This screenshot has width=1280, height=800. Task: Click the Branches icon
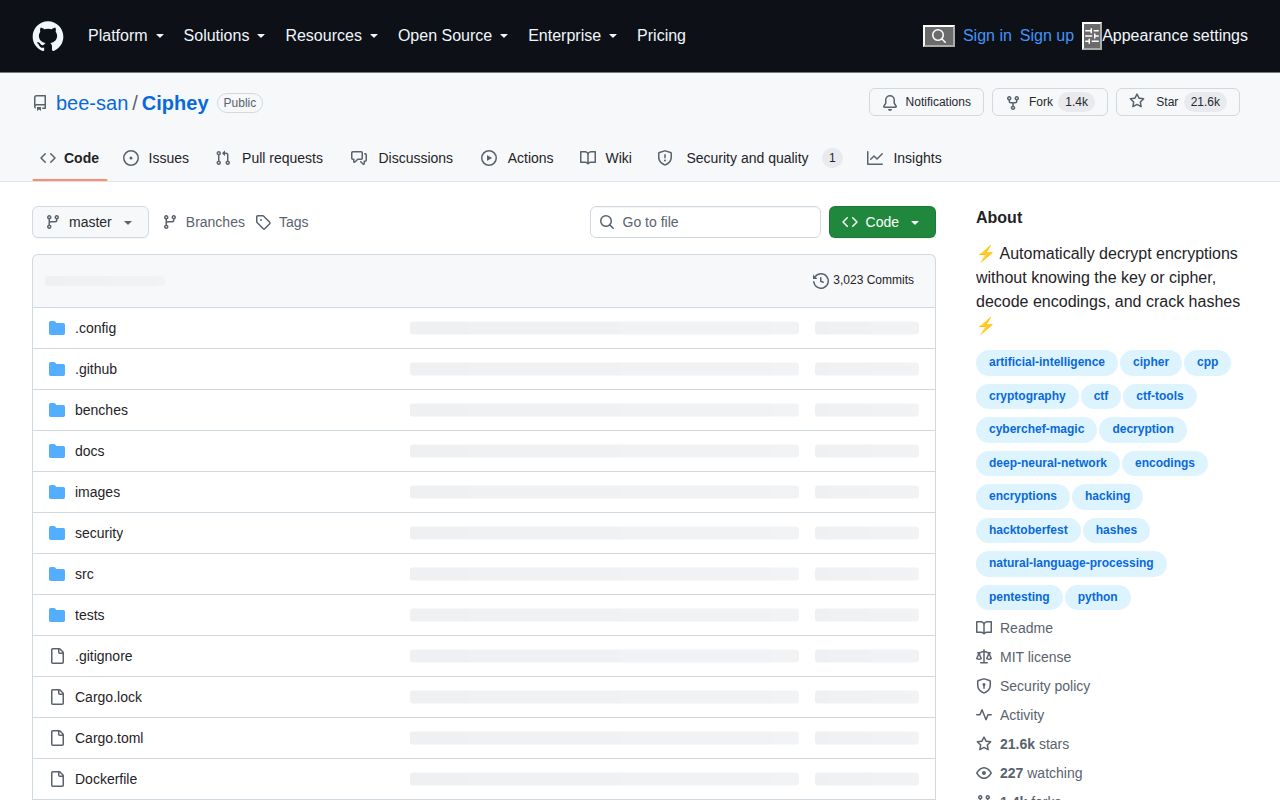pos(170,222)
